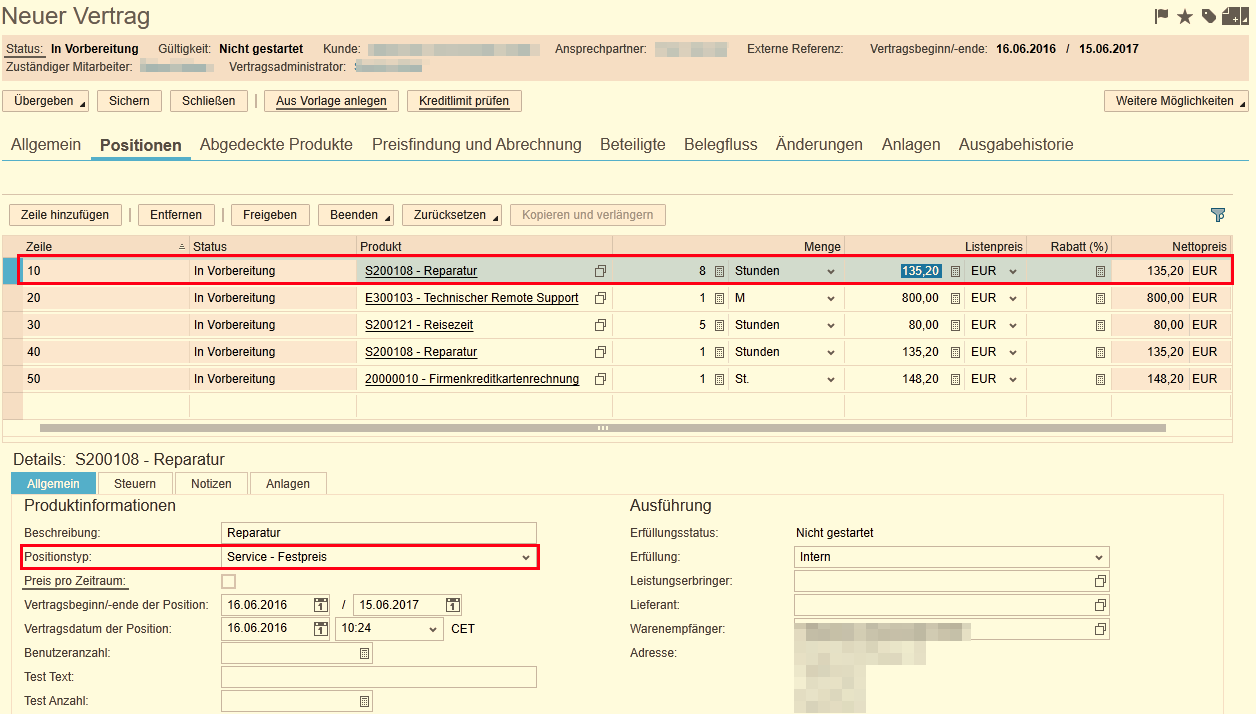1256x714 pixels.
Task: Open the Änderungen tab
Action: 819,145
